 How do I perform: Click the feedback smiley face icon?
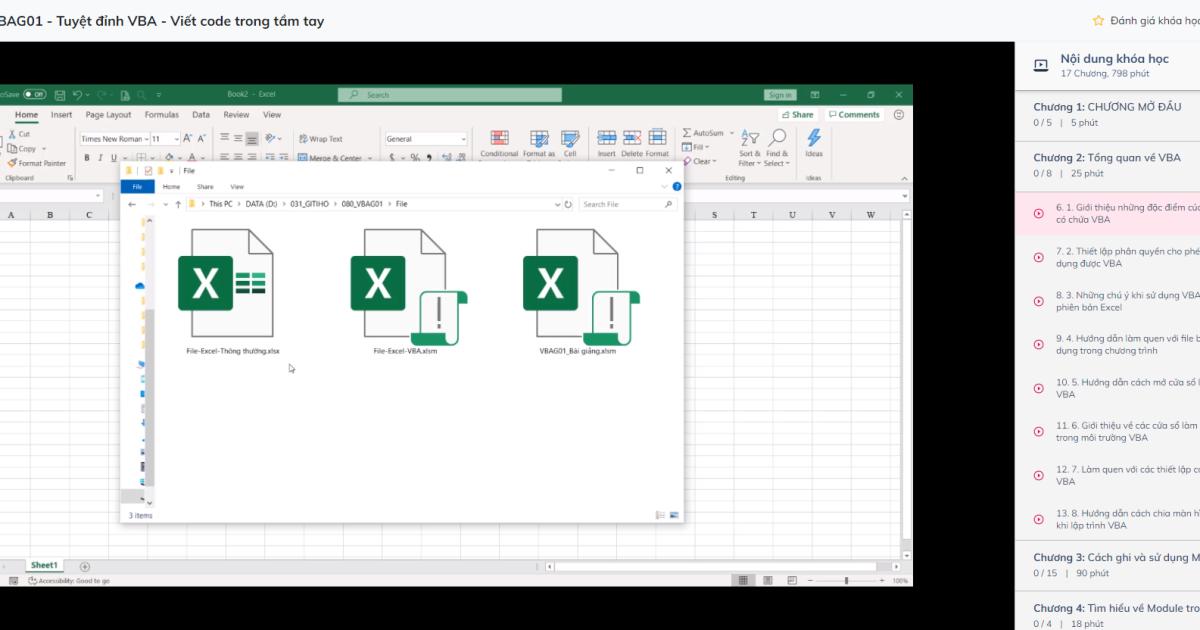(898, 115)
